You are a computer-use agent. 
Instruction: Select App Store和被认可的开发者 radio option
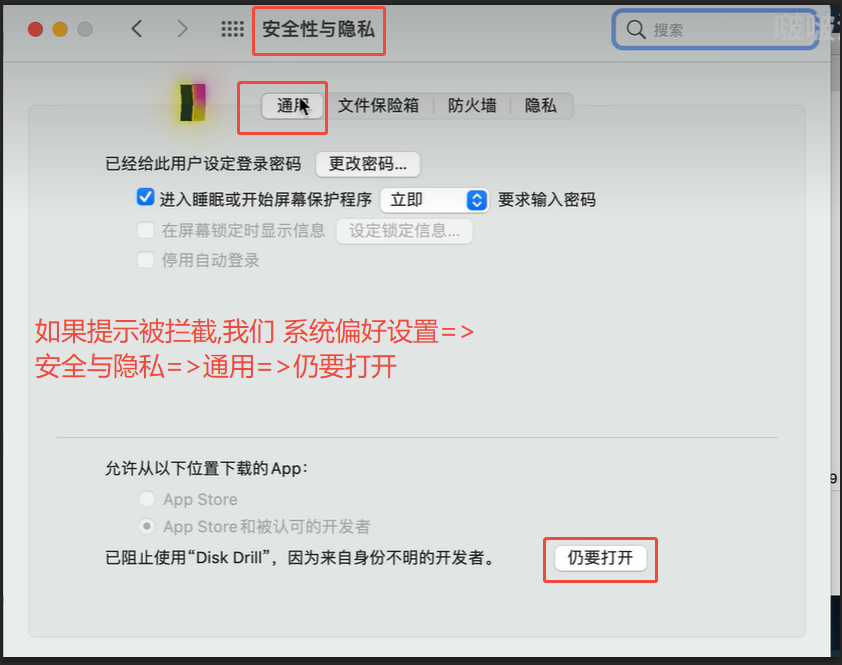147,526
